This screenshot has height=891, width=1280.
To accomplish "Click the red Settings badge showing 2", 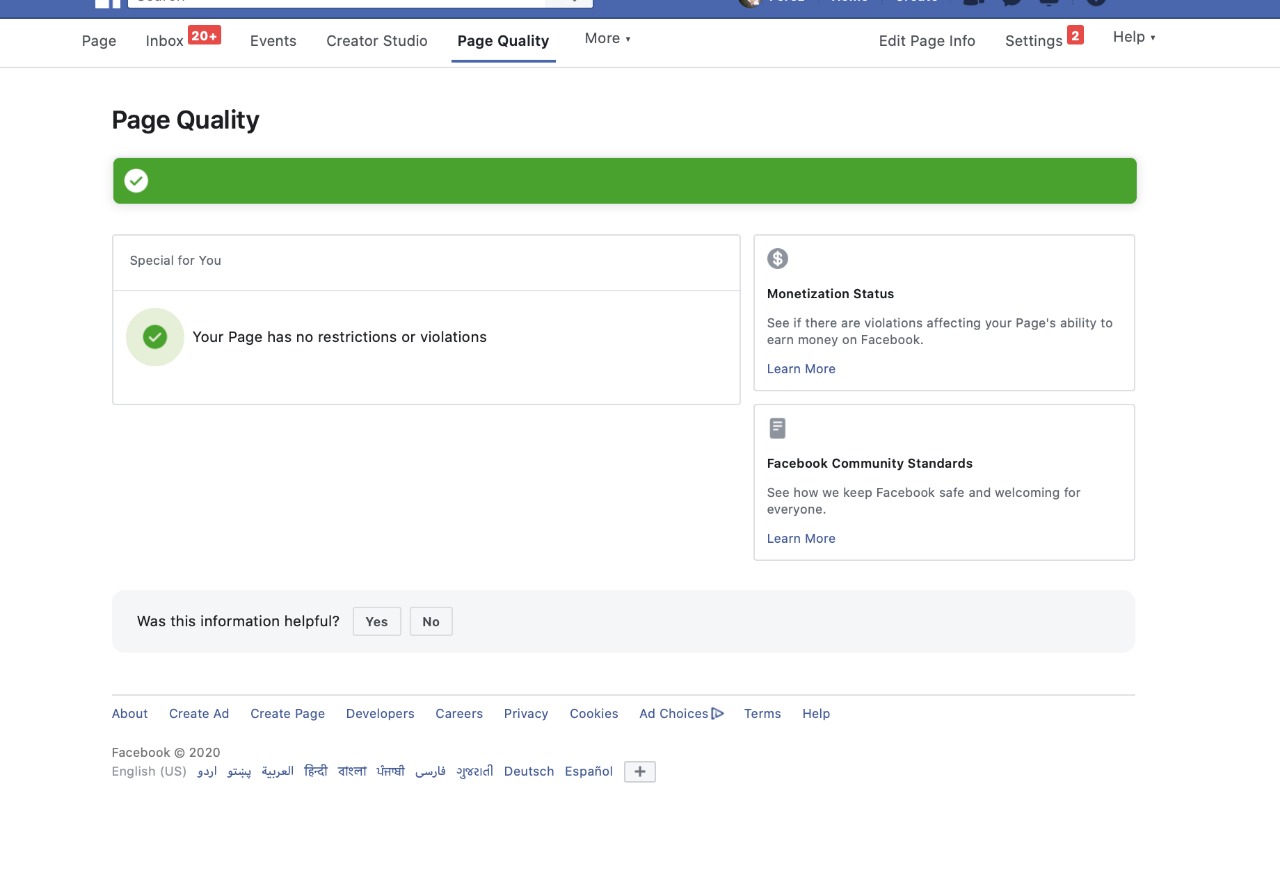I will (x=1075, y=36).
